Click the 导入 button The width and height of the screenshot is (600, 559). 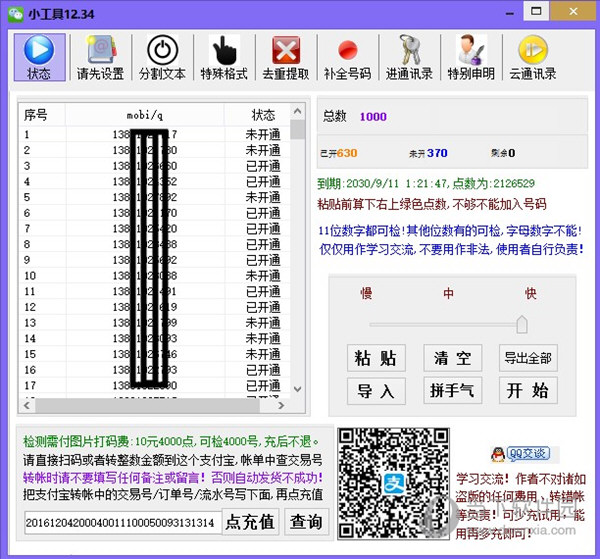click(376, 391)
